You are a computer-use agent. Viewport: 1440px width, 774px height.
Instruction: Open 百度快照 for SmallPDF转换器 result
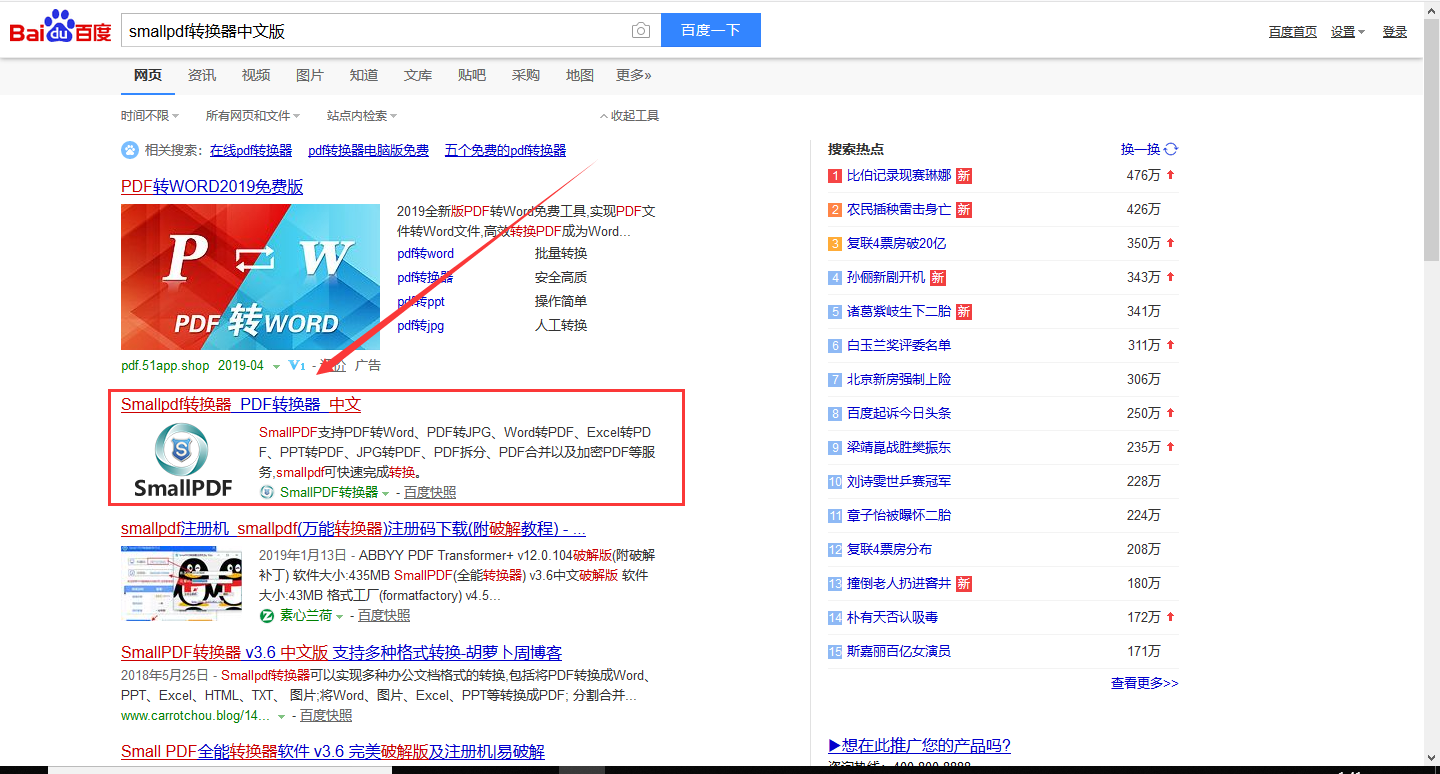pos(430,492)
